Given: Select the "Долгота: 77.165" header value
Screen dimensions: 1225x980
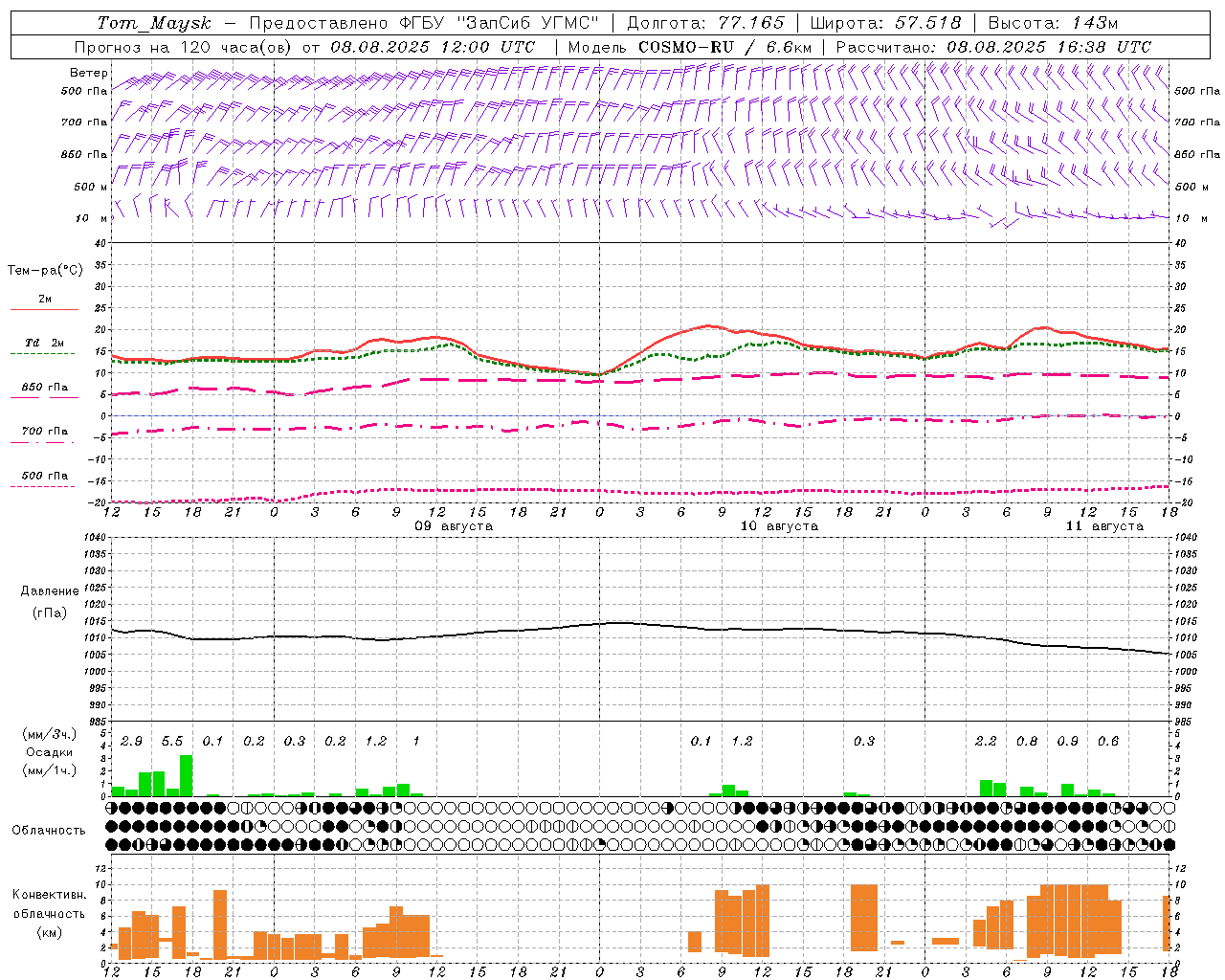Looking at the screenshot, I should [705, 23].
